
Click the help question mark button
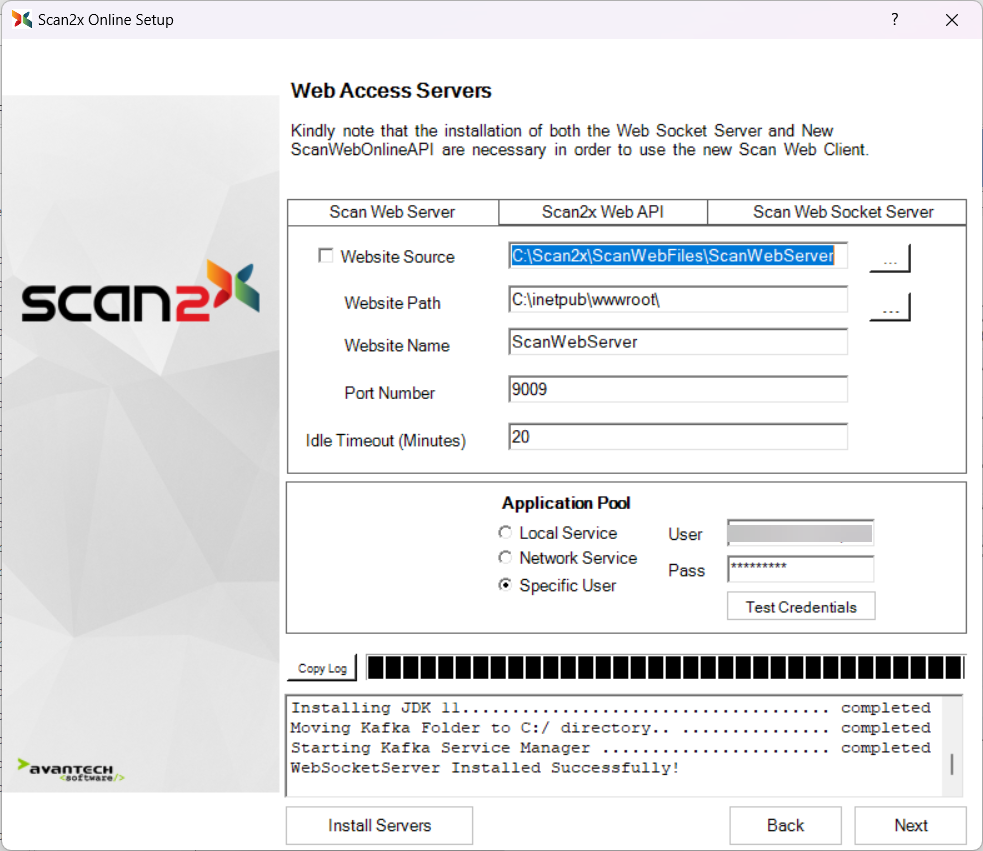pos(894,19)
